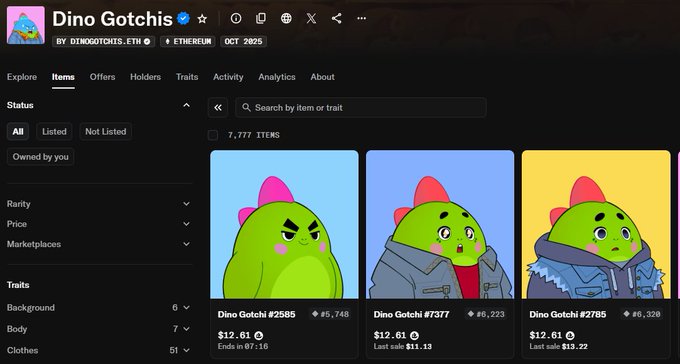
Task: Click the Dino Gotchi #2785 title
Action: (568, 314)
